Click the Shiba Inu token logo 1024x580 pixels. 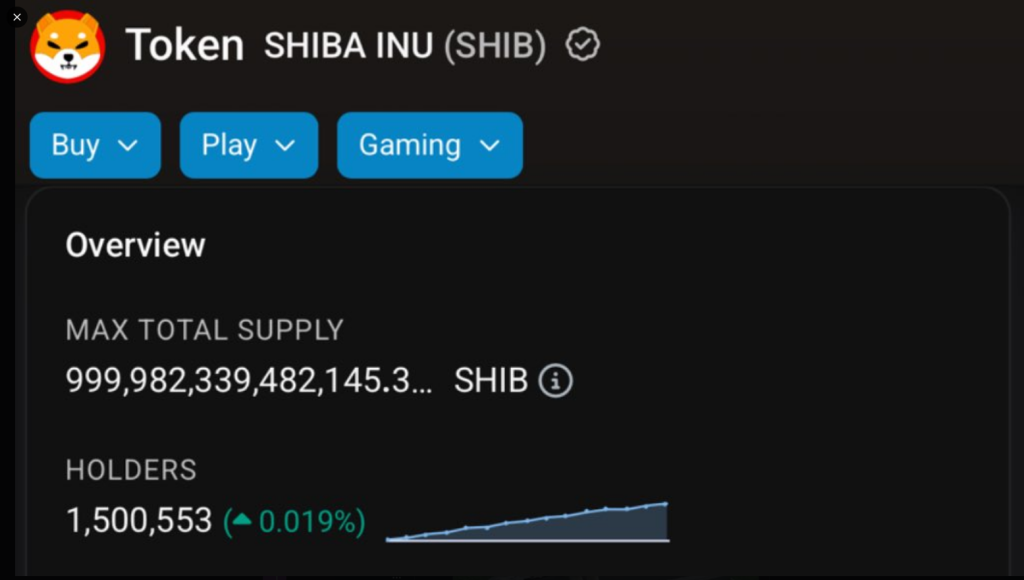pyautogui.click(x=67, y=46)
